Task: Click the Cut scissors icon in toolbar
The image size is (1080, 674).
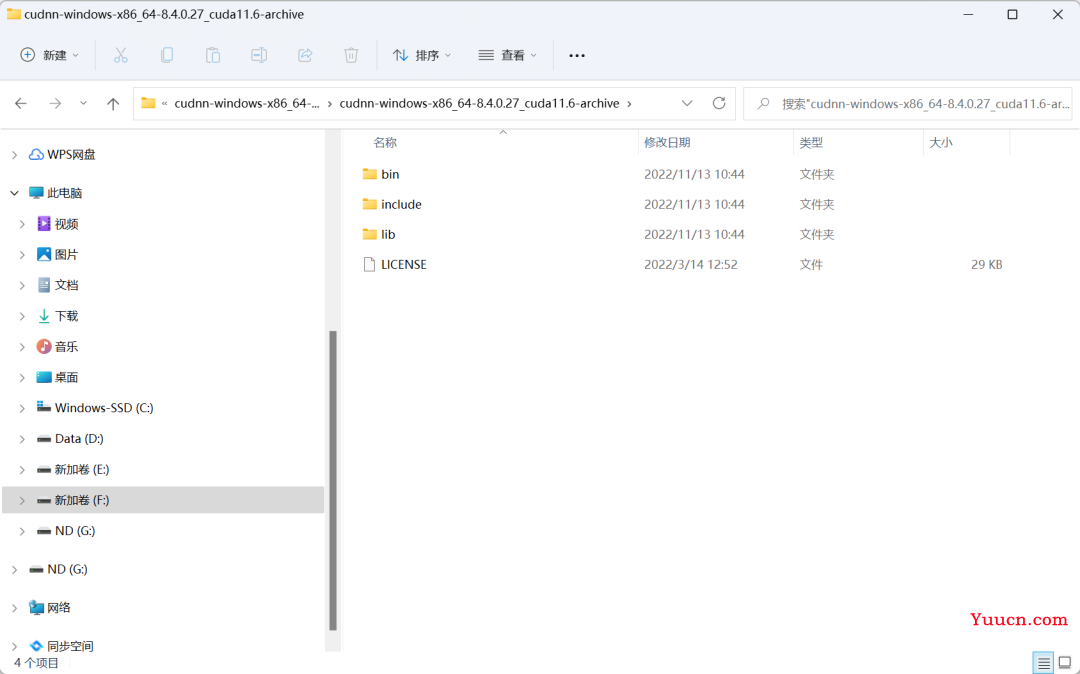Action: [x=121, y=55]
